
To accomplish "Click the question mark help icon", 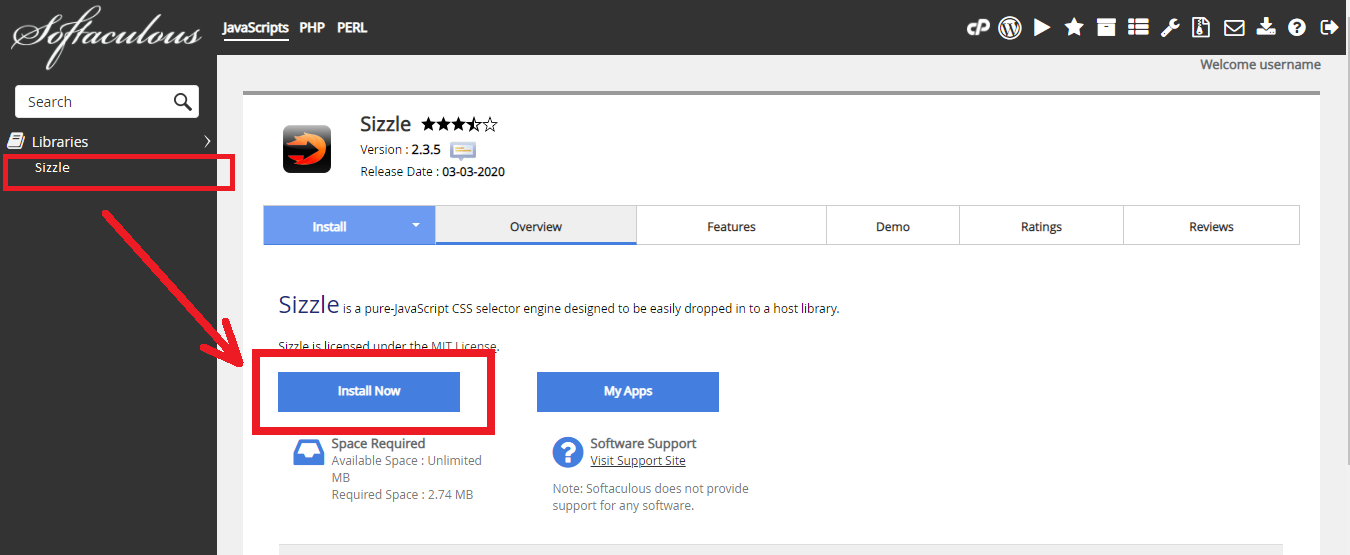I will click(x=1297, y=28).
